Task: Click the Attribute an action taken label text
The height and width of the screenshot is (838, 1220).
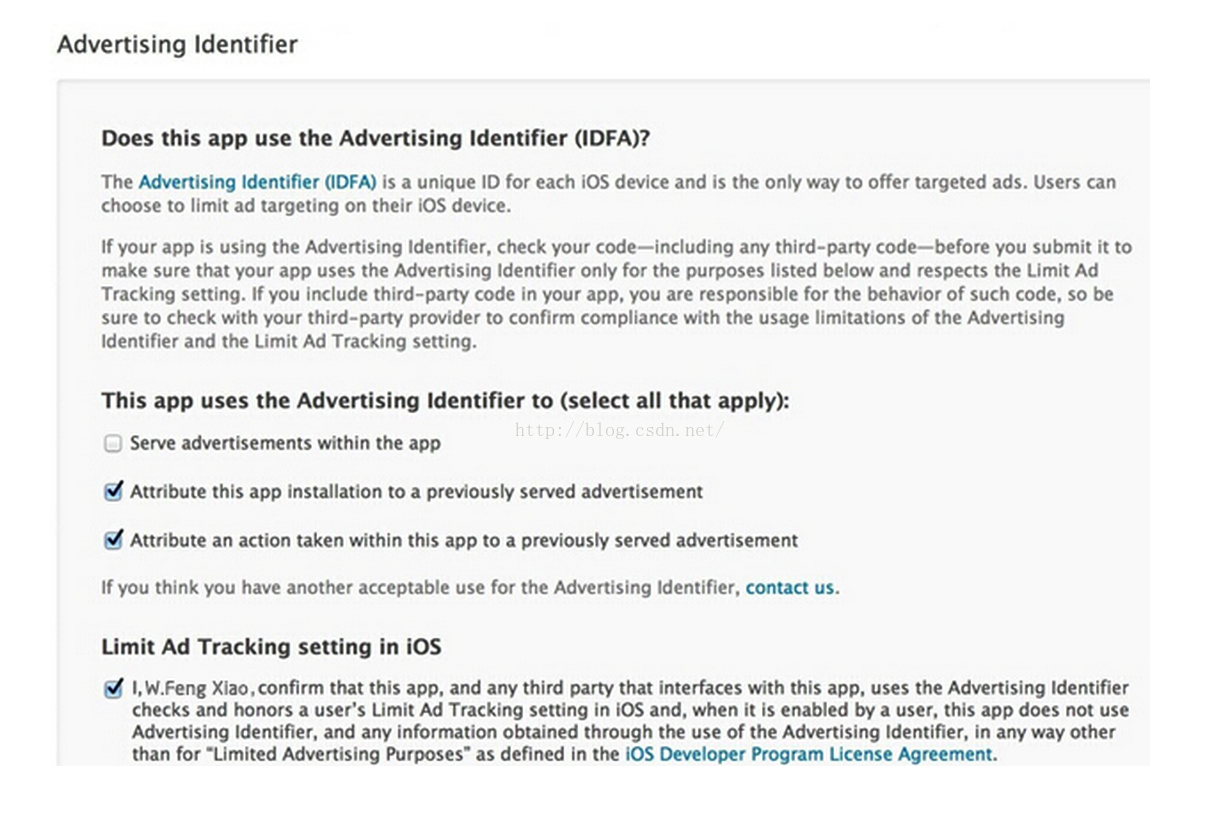Action: (x=464, y=540)
